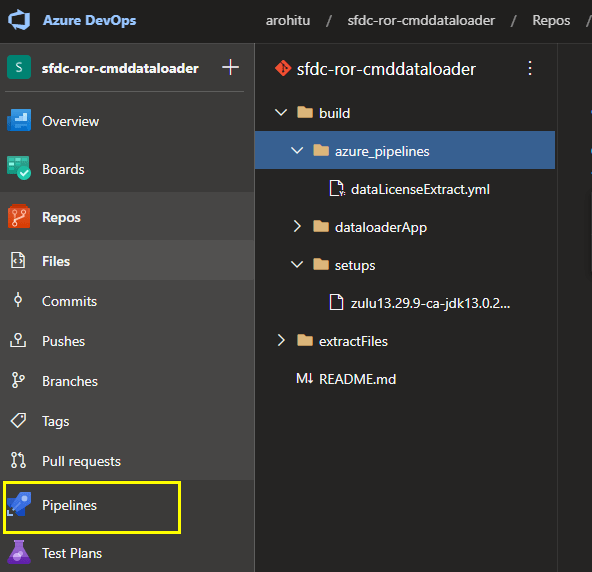Click the dataloaderApp folder icon

point(321,226)
